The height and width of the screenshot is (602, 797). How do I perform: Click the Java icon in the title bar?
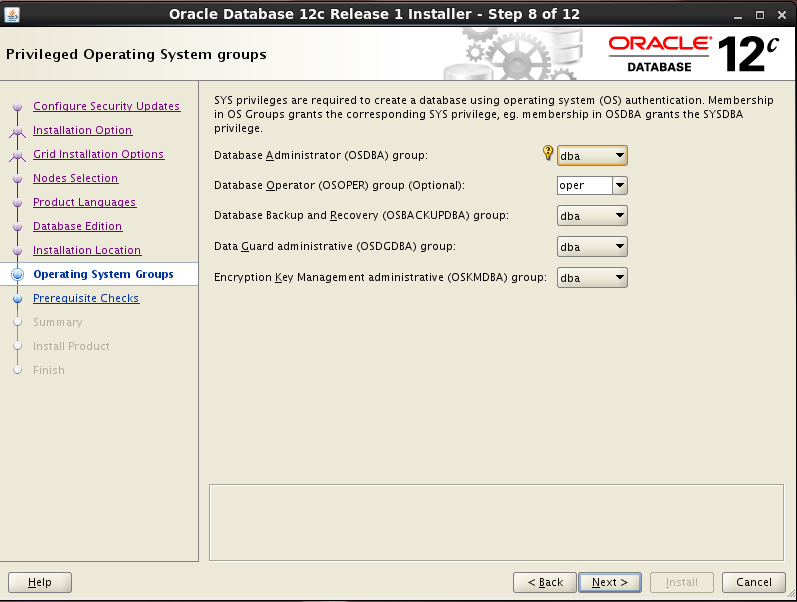pyautogui.click(x=11, y=14)
